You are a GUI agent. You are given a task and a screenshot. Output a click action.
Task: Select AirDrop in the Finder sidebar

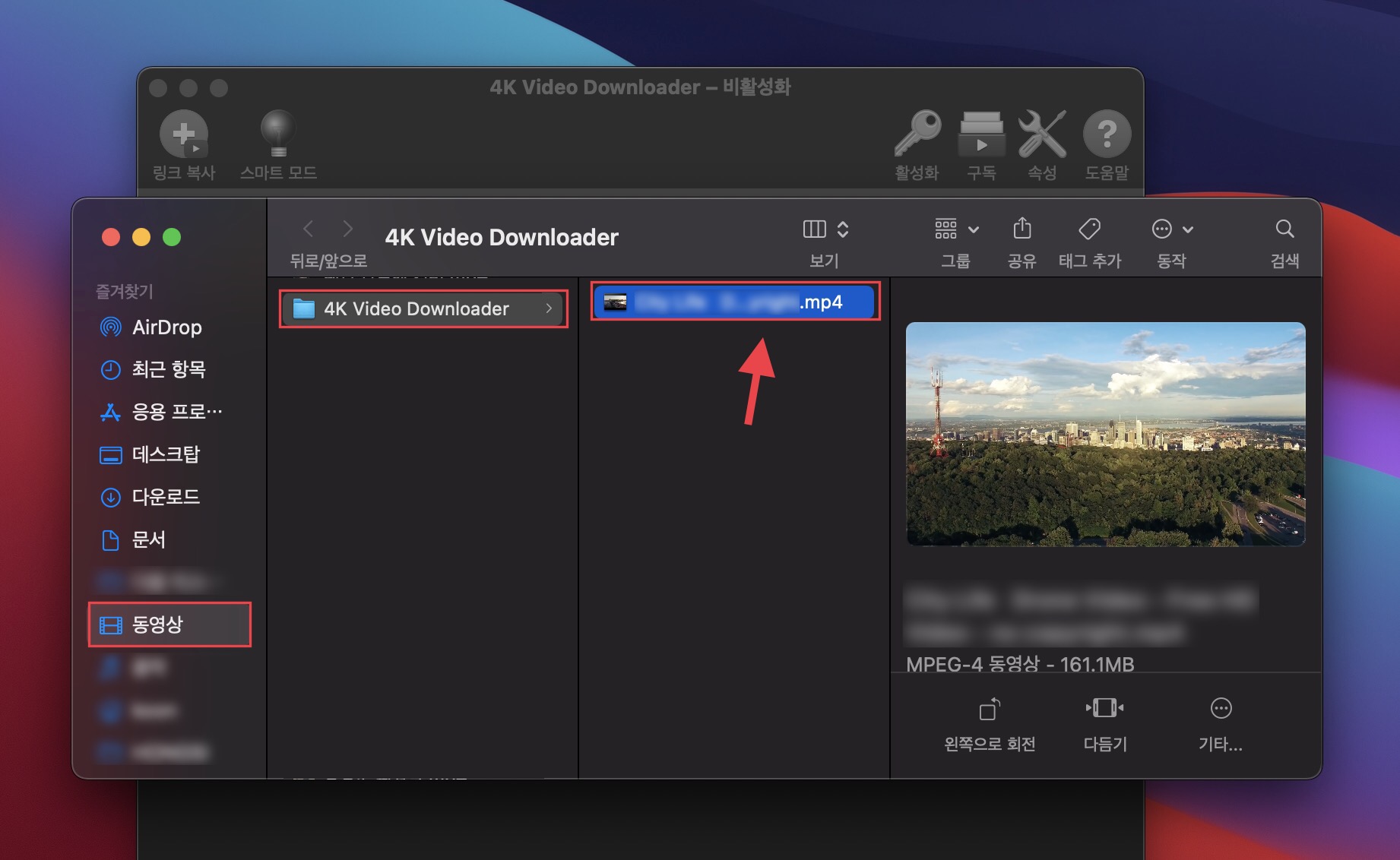(x=169, y=327)
